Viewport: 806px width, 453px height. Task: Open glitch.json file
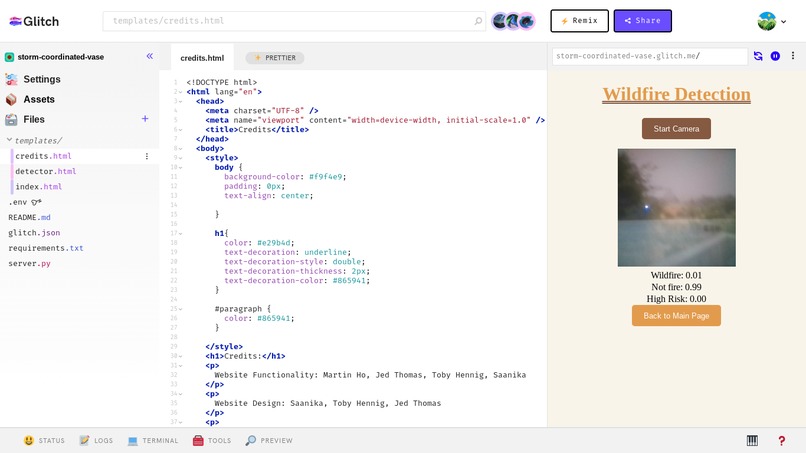click(34, 233)
